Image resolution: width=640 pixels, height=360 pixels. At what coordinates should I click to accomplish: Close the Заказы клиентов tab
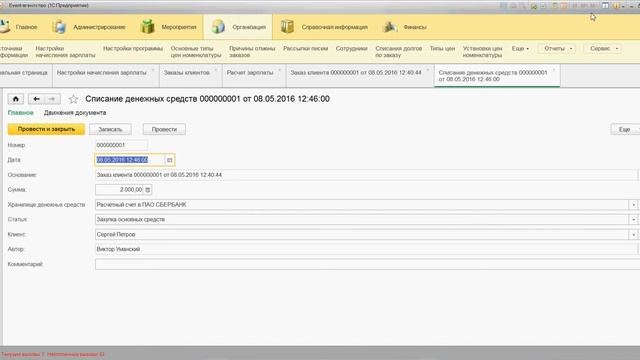[216, 70]
